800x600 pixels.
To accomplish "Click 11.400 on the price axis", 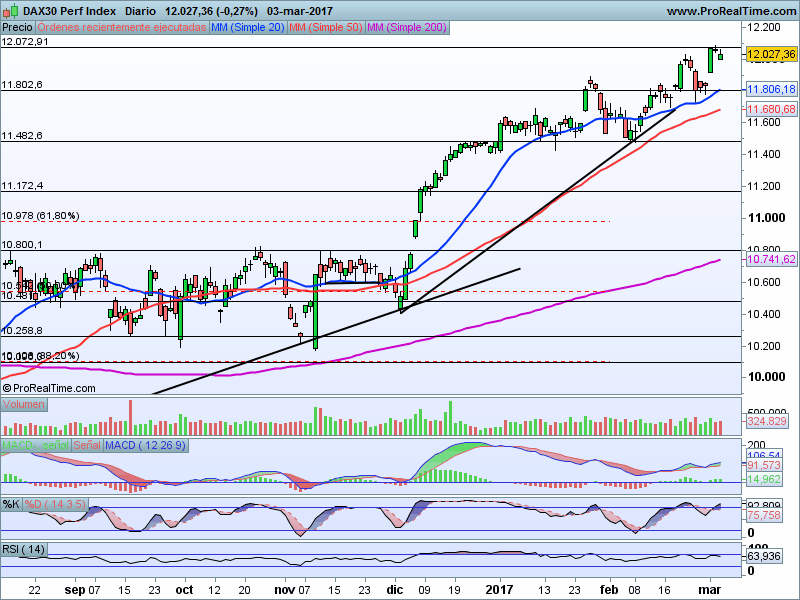I will point(763,154).
